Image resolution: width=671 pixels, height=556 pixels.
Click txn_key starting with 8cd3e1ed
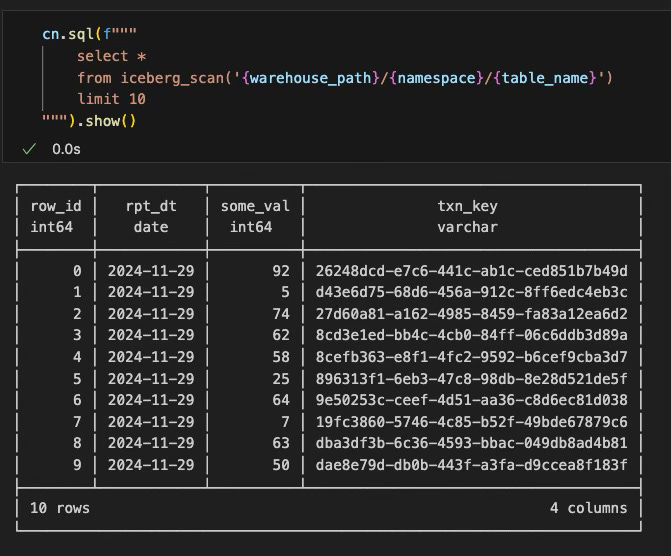472,335
